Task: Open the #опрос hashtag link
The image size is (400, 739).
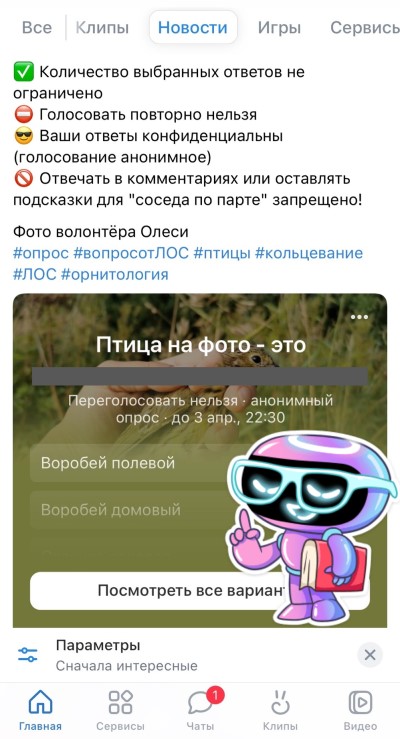Action: (41, 253)
